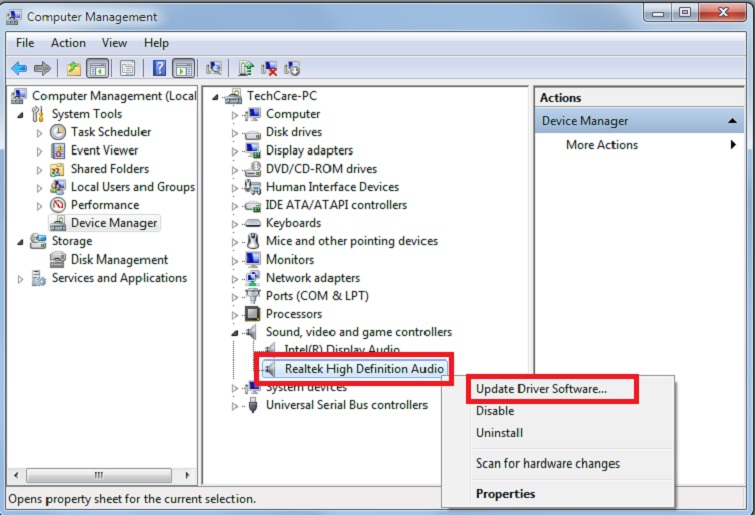Select Intel(R) Display Audio device
755x515 pixels.
pos(341,350)
